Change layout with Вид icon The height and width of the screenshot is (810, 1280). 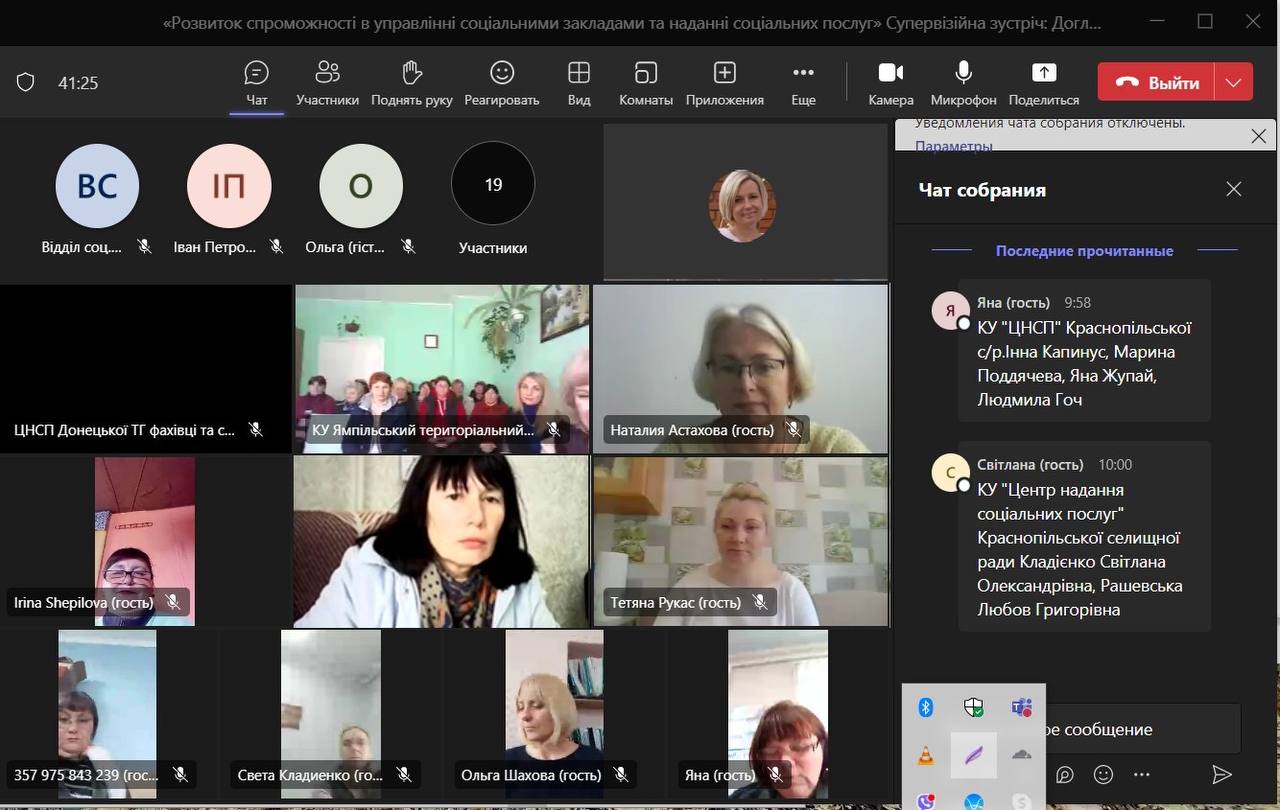point(579,83)
